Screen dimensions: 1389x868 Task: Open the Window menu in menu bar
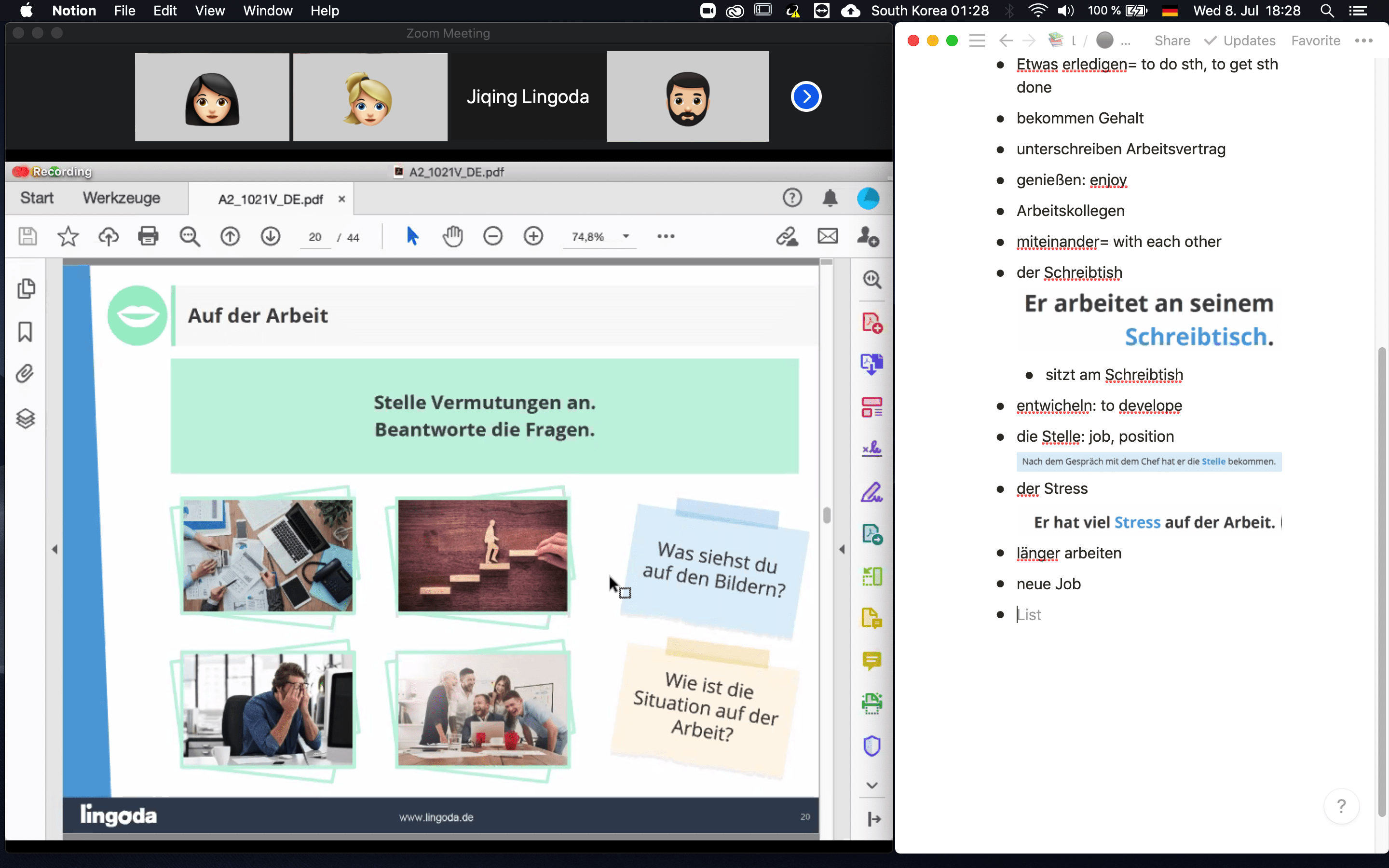pyautogui.click(x=268, y=10)
